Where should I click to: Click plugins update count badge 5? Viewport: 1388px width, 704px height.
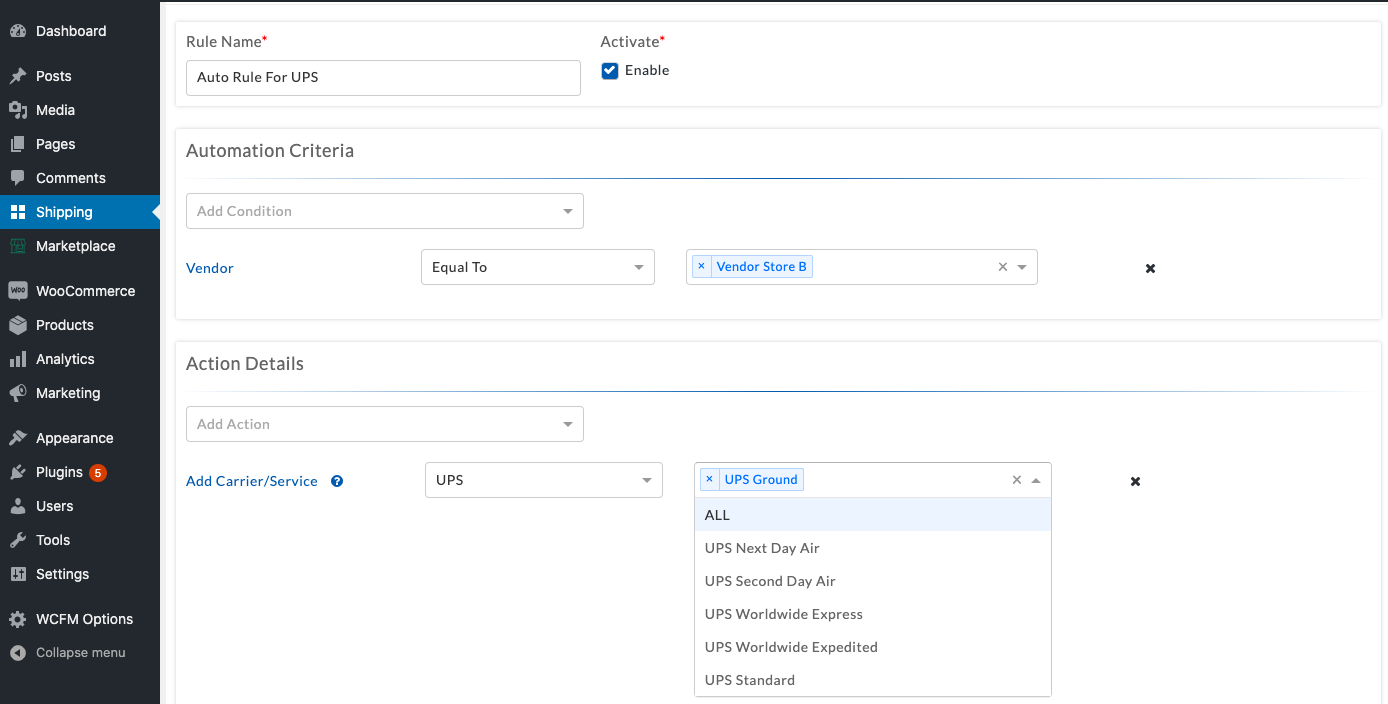pyautogui.click(x=97, y=472)
